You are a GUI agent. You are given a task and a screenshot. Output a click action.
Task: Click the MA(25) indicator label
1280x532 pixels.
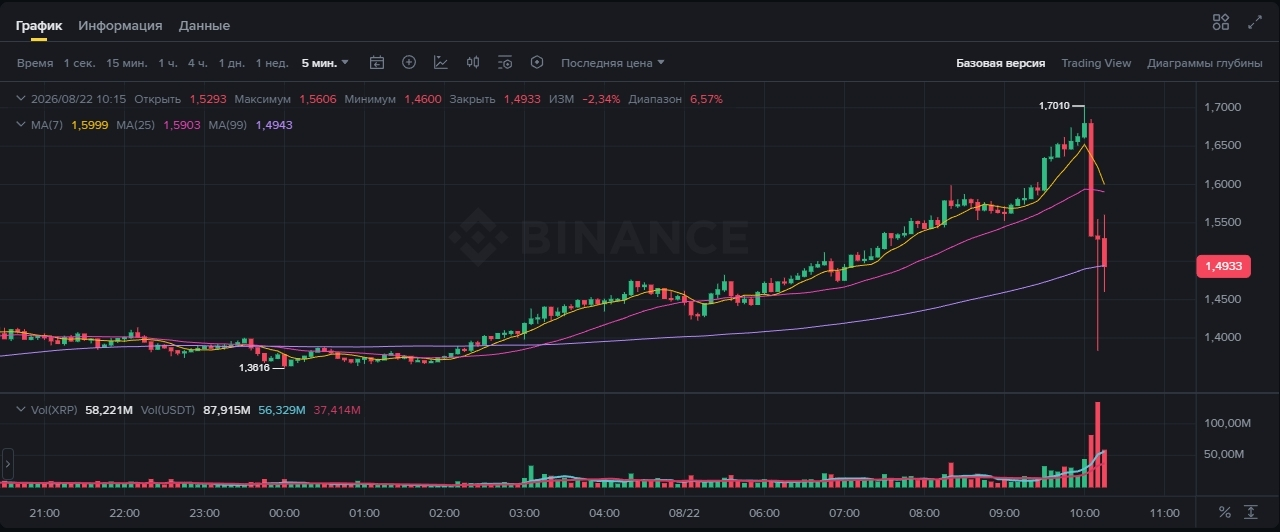[x=135, y=124]
